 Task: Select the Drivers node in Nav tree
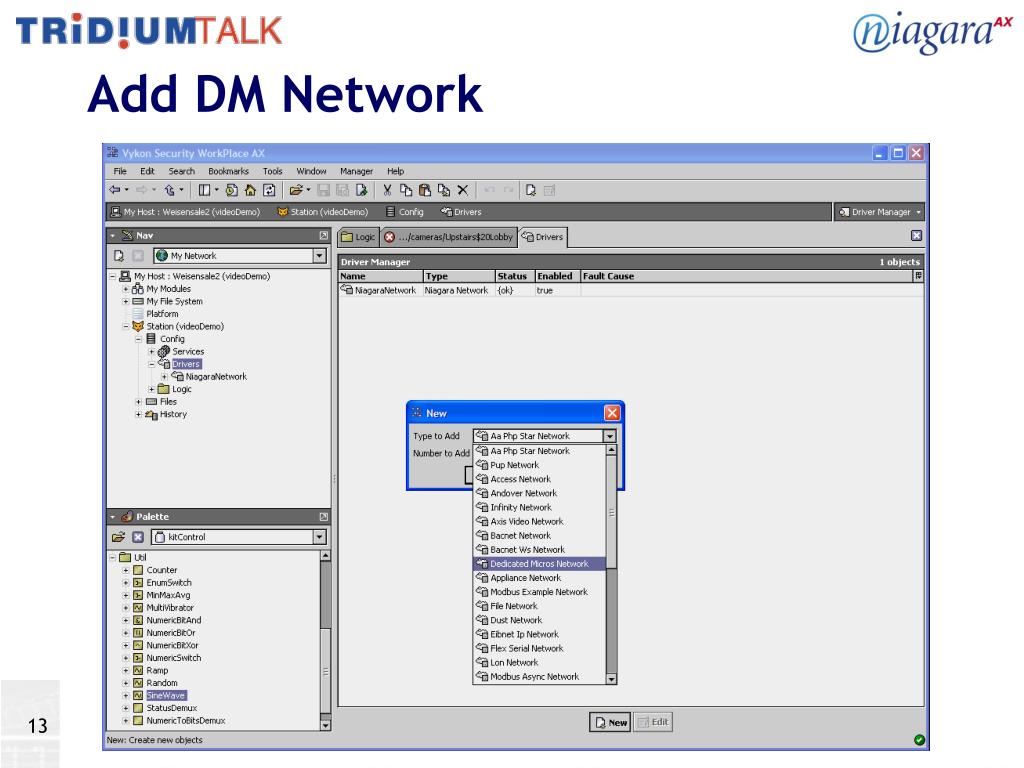pos(186,364)
